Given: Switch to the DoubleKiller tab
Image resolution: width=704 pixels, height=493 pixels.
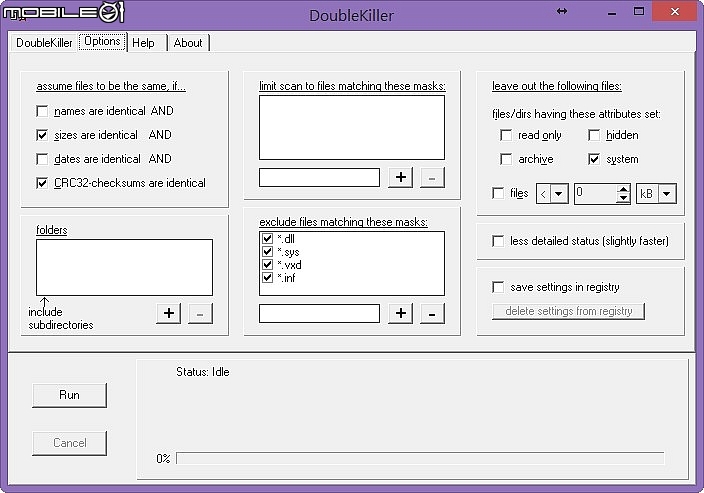Looking at the screenshot, I should pyautogui.click(x=44, y=43).
